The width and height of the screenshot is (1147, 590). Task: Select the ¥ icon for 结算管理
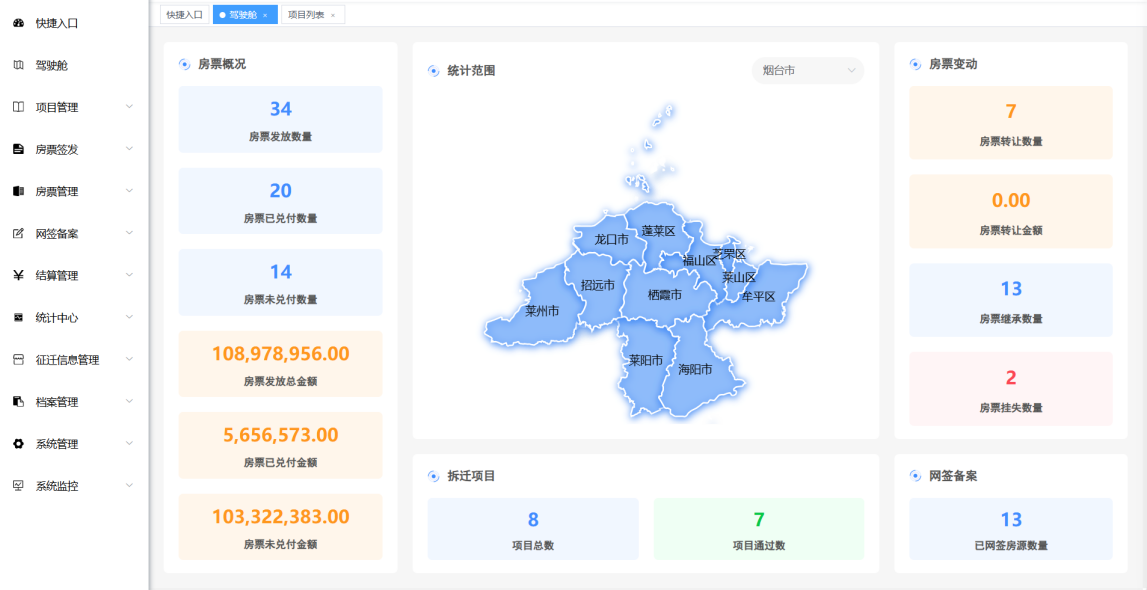pyautogui.click(x=20, y=274)
